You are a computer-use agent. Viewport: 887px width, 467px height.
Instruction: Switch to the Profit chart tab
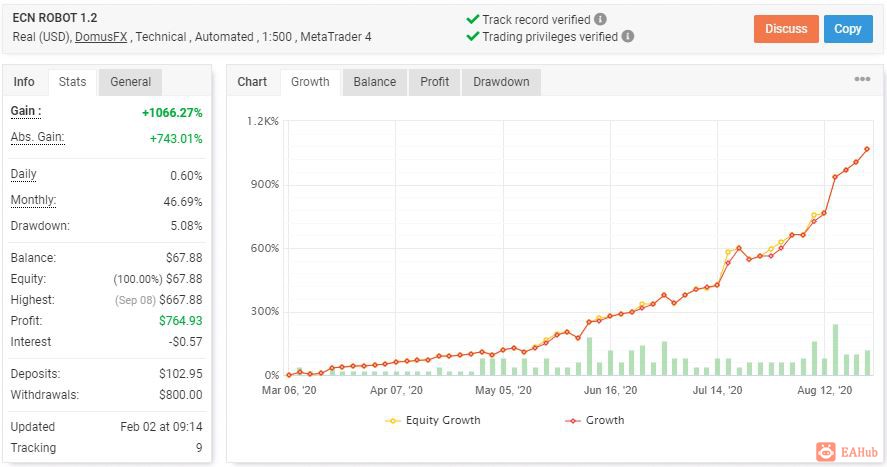coord(434,82)
